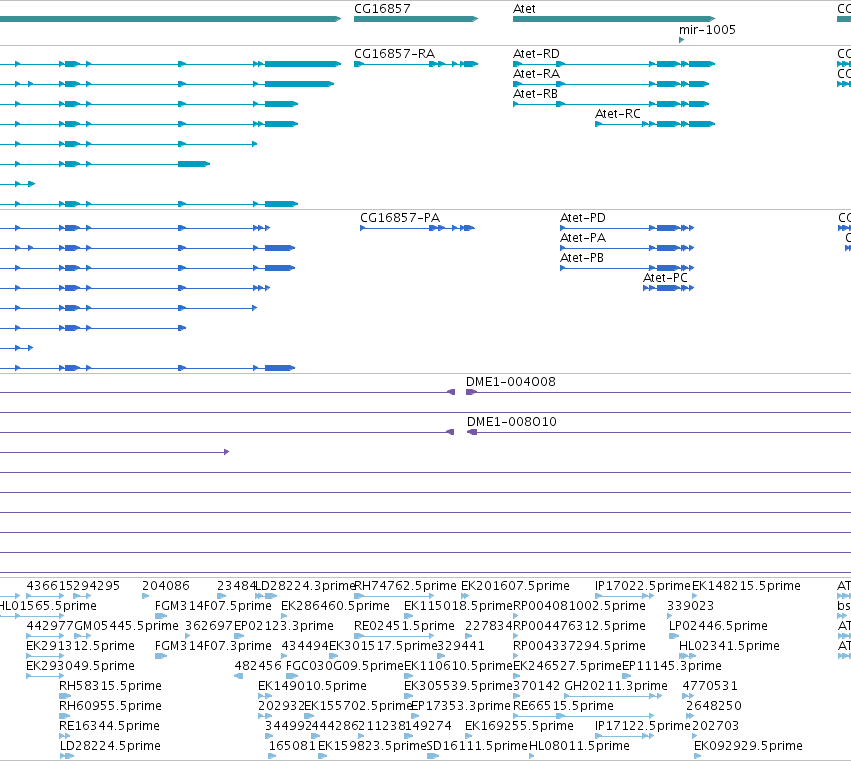Select the teal Atet gene bar

tap(614, 19)
